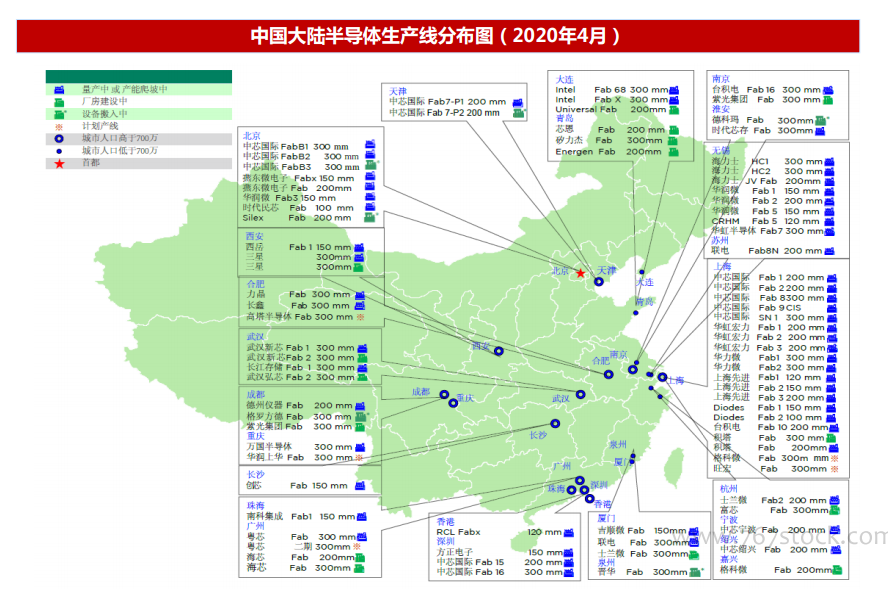Select the 珠海 ring marker on map

point(571,490)
